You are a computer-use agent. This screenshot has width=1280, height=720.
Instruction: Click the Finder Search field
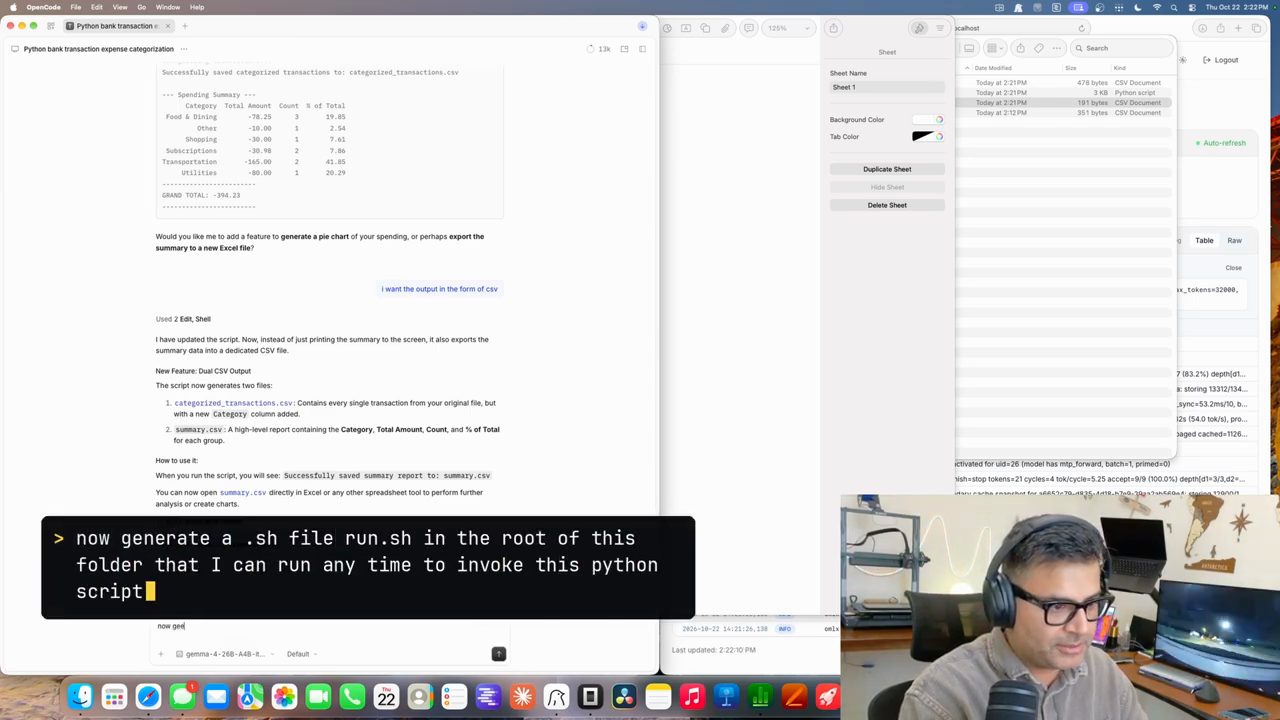[1122, 48]
